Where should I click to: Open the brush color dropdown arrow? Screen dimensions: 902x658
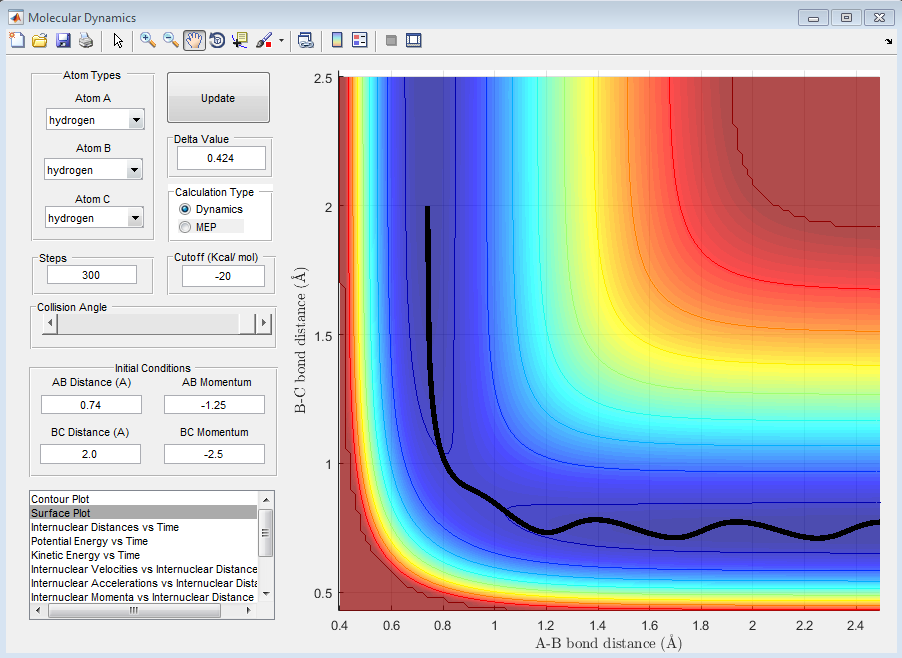pyautogui.click(x=281, y=40)
